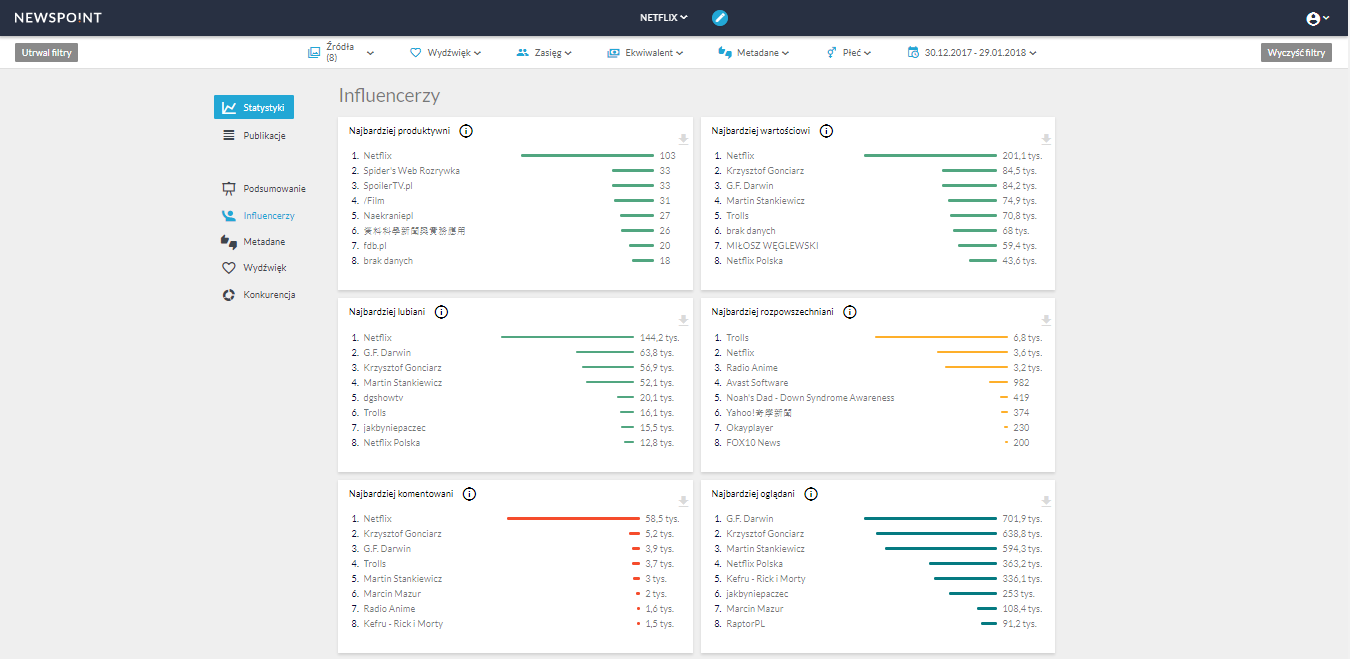This screenshot has width=1350, height=659.
Task: Click Radio Anime in Najbardziej rozpowszechniani
Action: [752, 368]
